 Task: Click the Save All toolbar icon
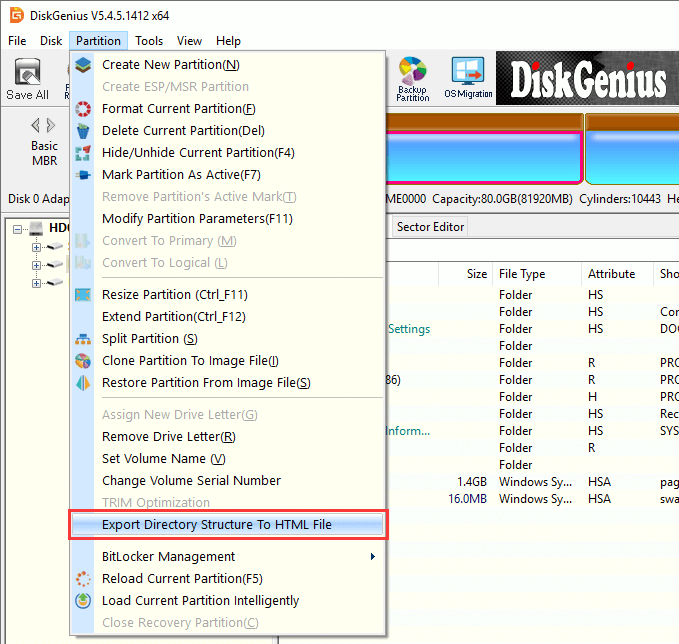click(27, 79)
